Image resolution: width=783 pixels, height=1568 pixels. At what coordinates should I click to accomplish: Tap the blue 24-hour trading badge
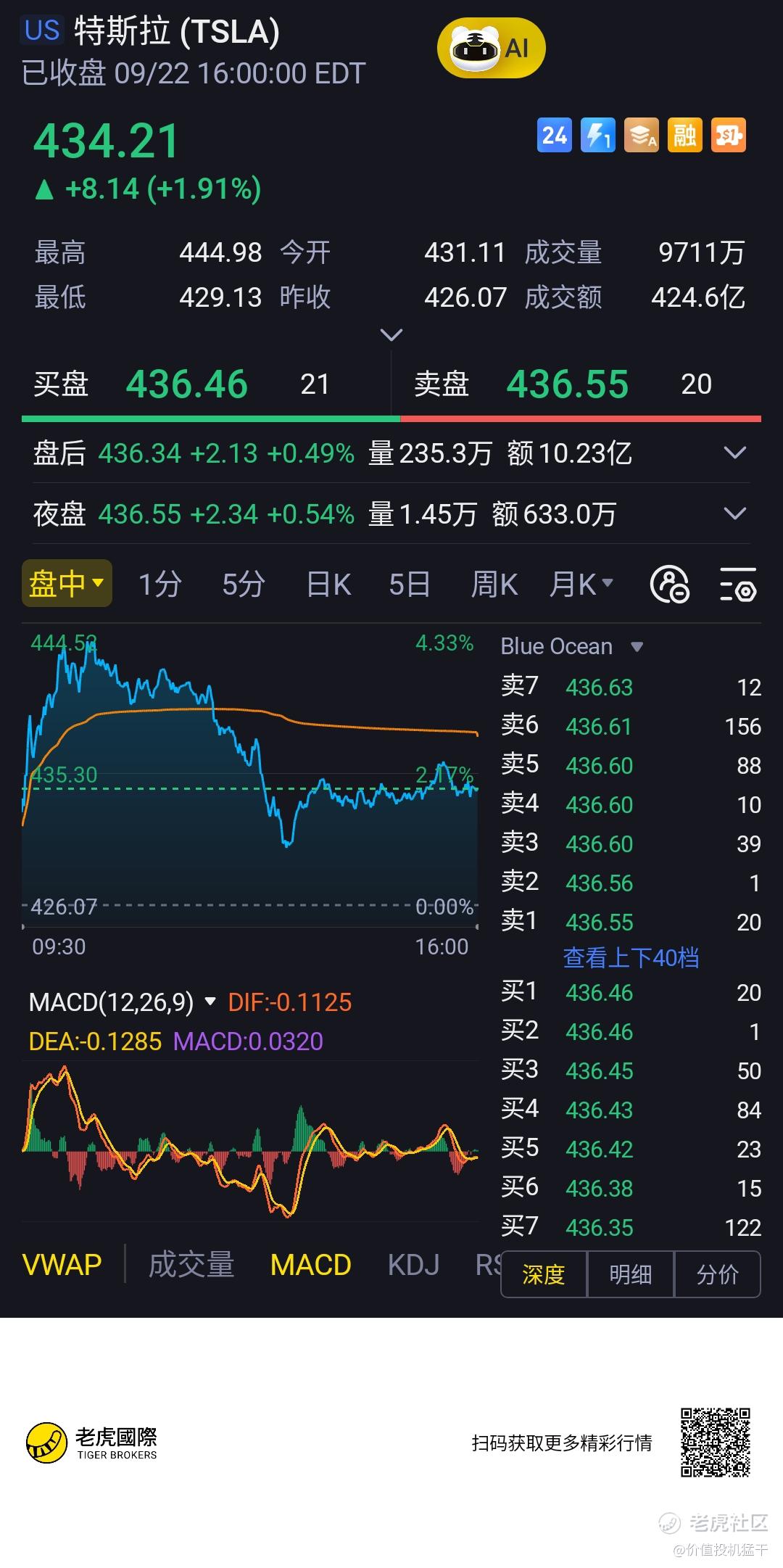pyautogui.click(x=554, y=135)
